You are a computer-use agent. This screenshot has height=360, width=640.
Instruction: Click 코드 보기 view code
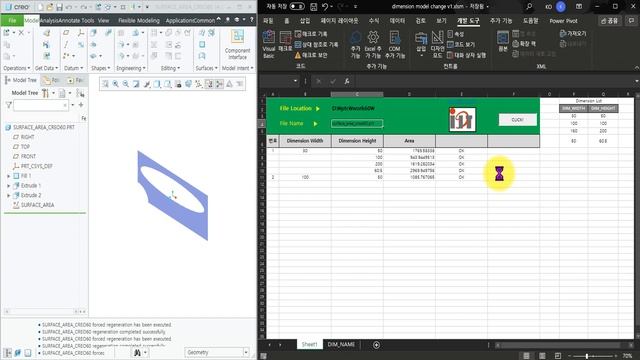click(461, 44)
